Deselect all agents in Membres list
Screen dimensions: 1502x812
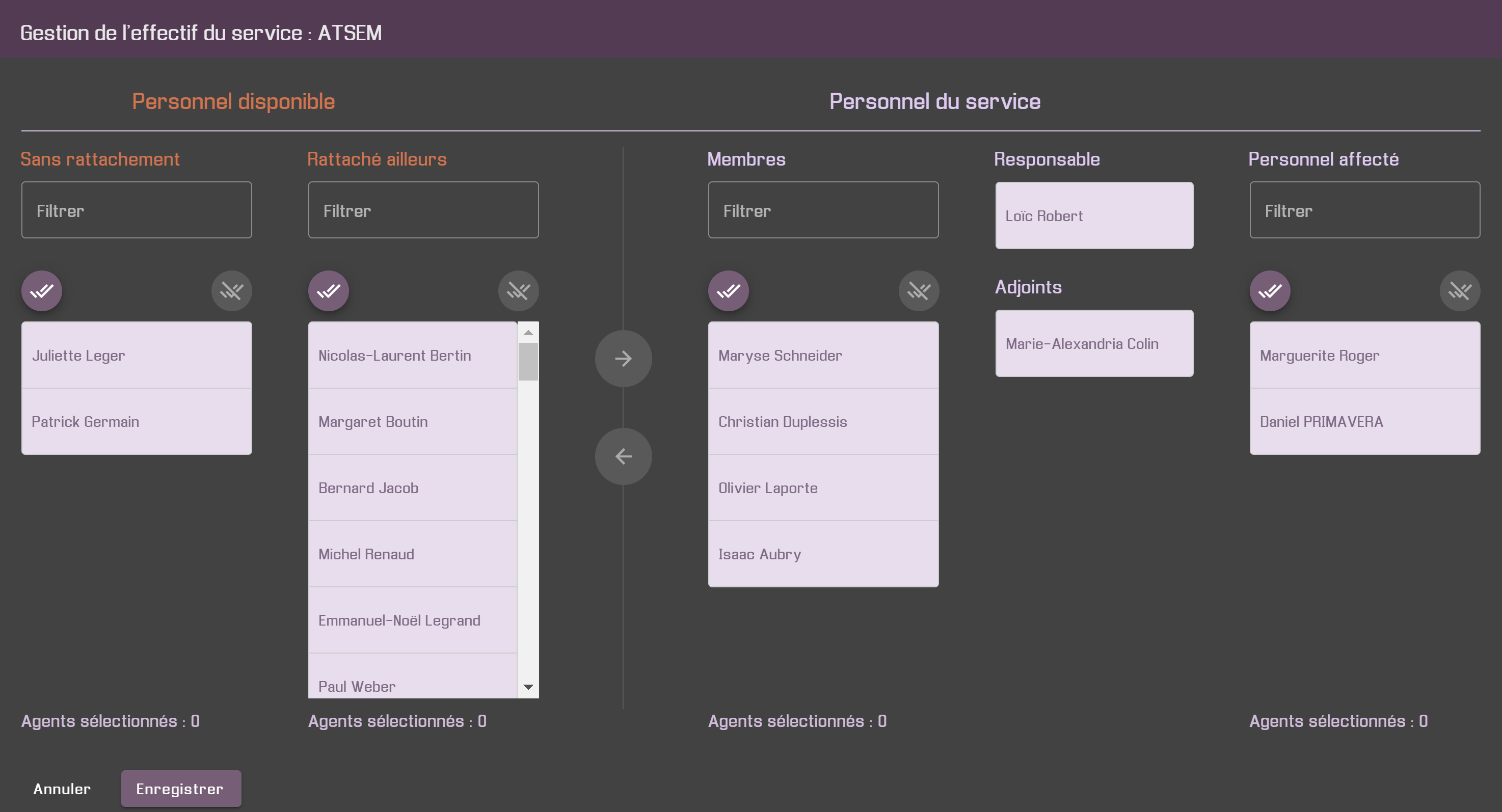coord(919,290)
